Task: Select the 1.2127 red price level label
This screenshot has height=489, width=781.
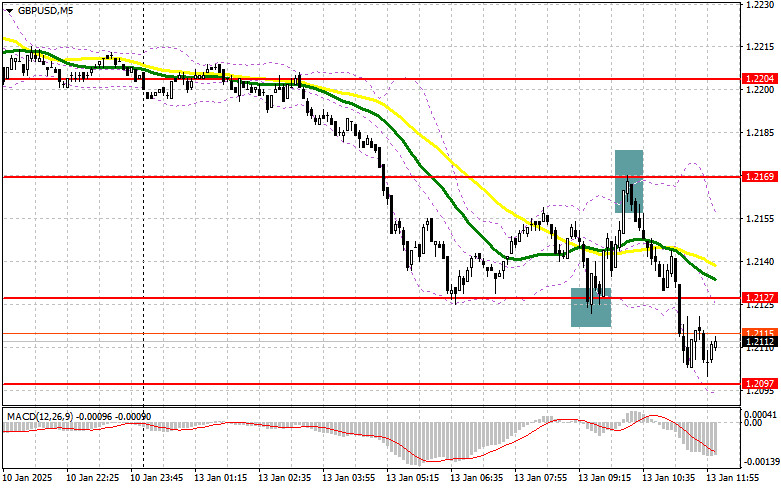Action: [760, 298]
